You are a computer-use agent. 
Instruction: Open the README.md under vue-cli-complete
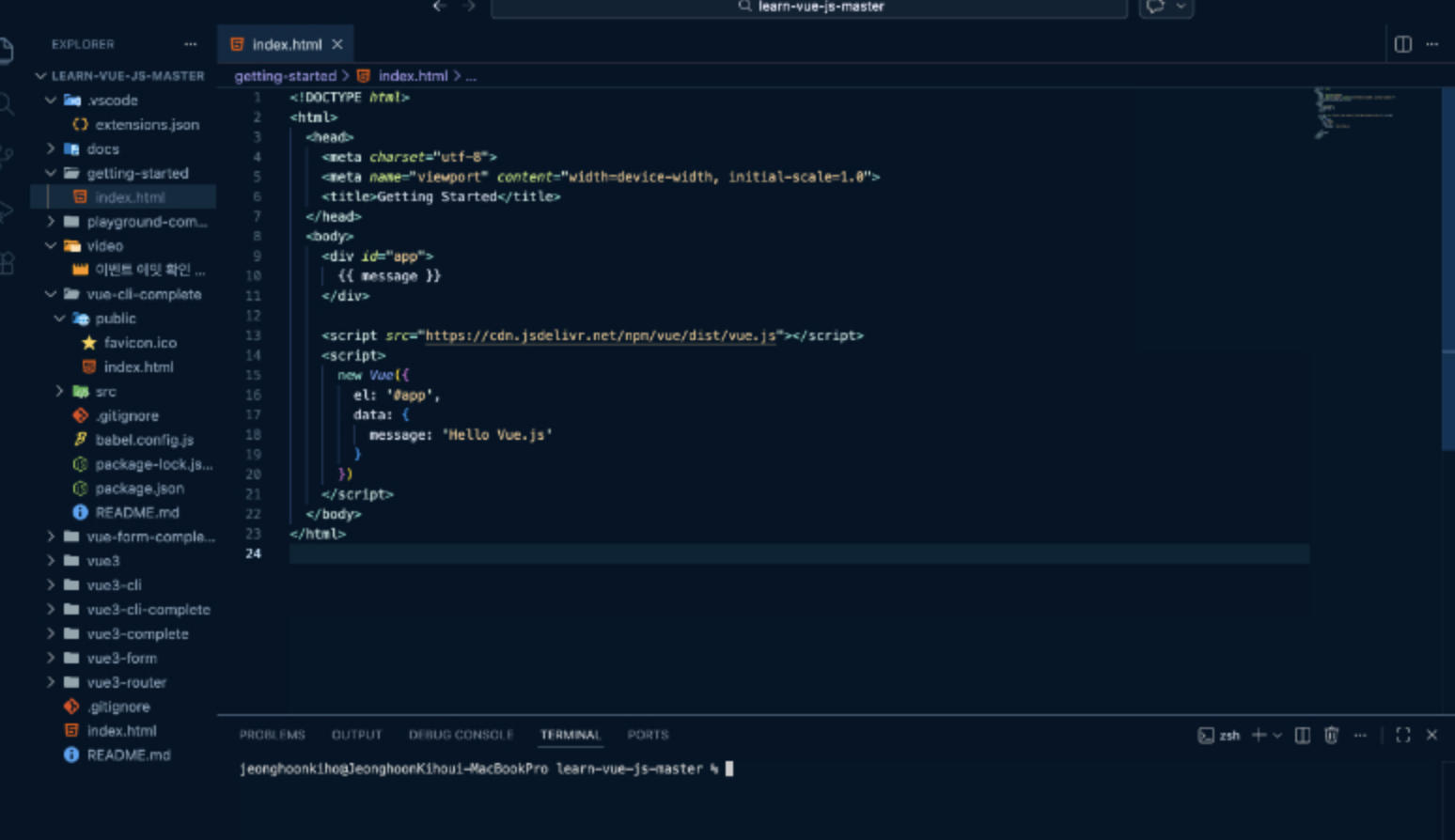coord(136,513)
